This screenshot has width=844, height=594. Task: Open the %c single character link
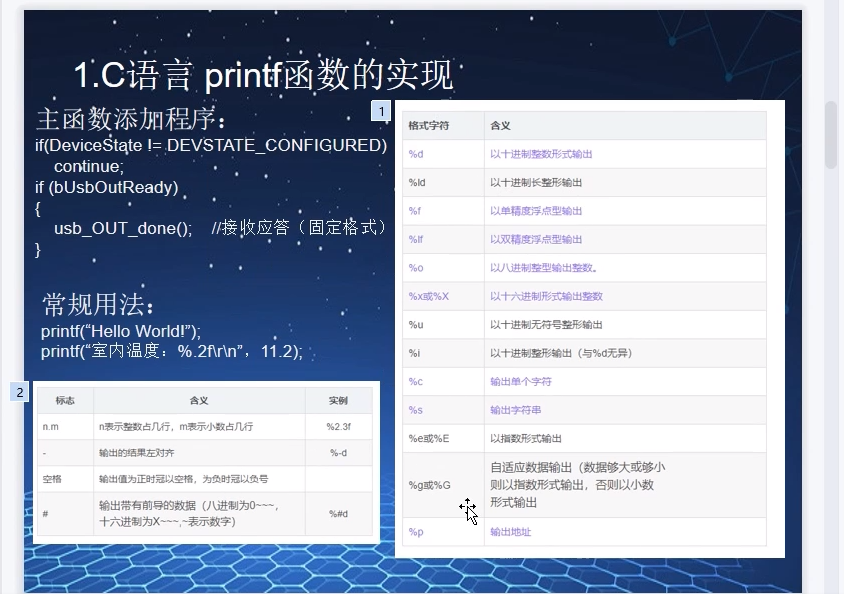416,381
